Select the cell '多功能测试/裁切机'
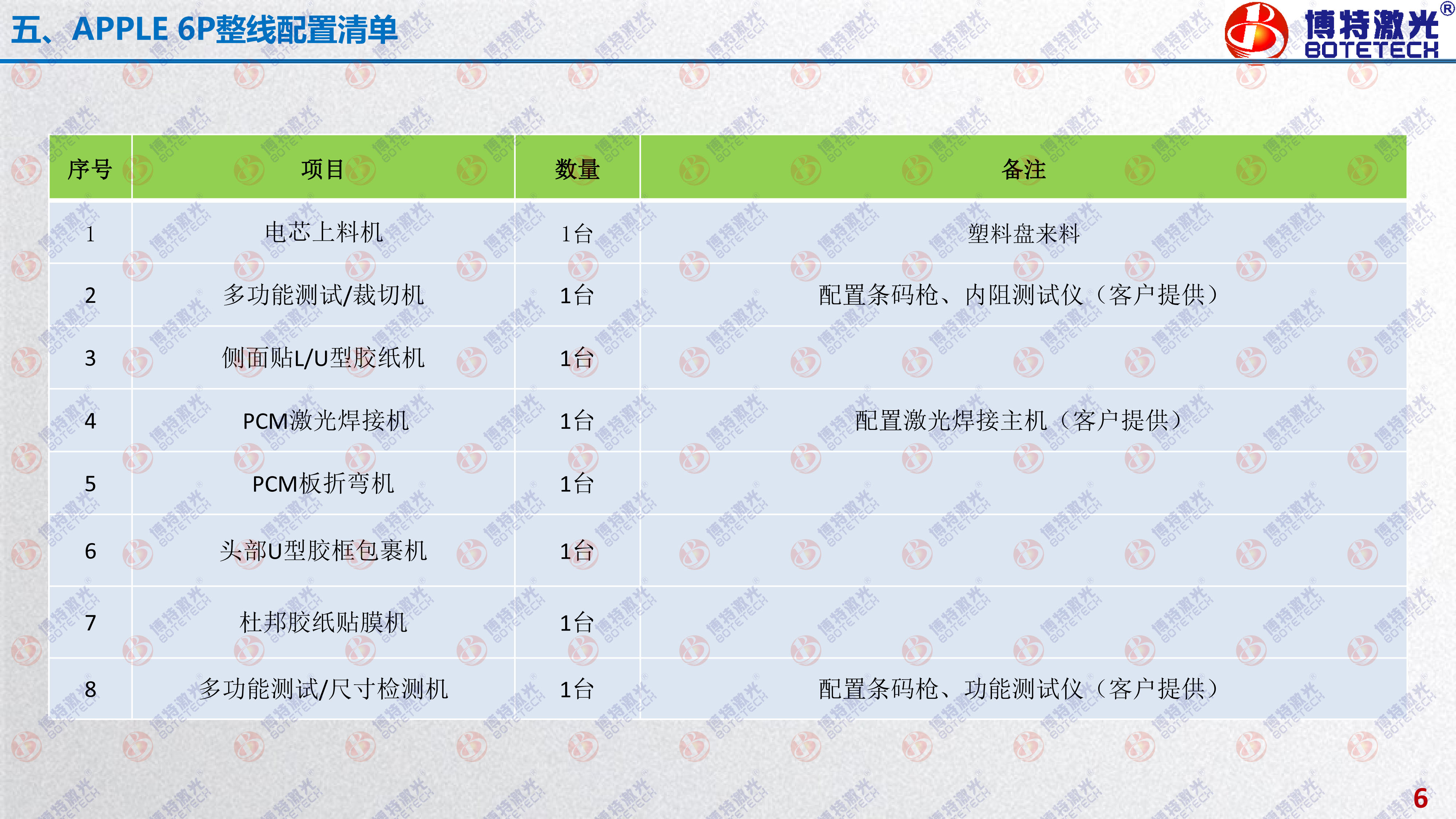The width and height of the screenshot is (1456, 819). (323, 295)
